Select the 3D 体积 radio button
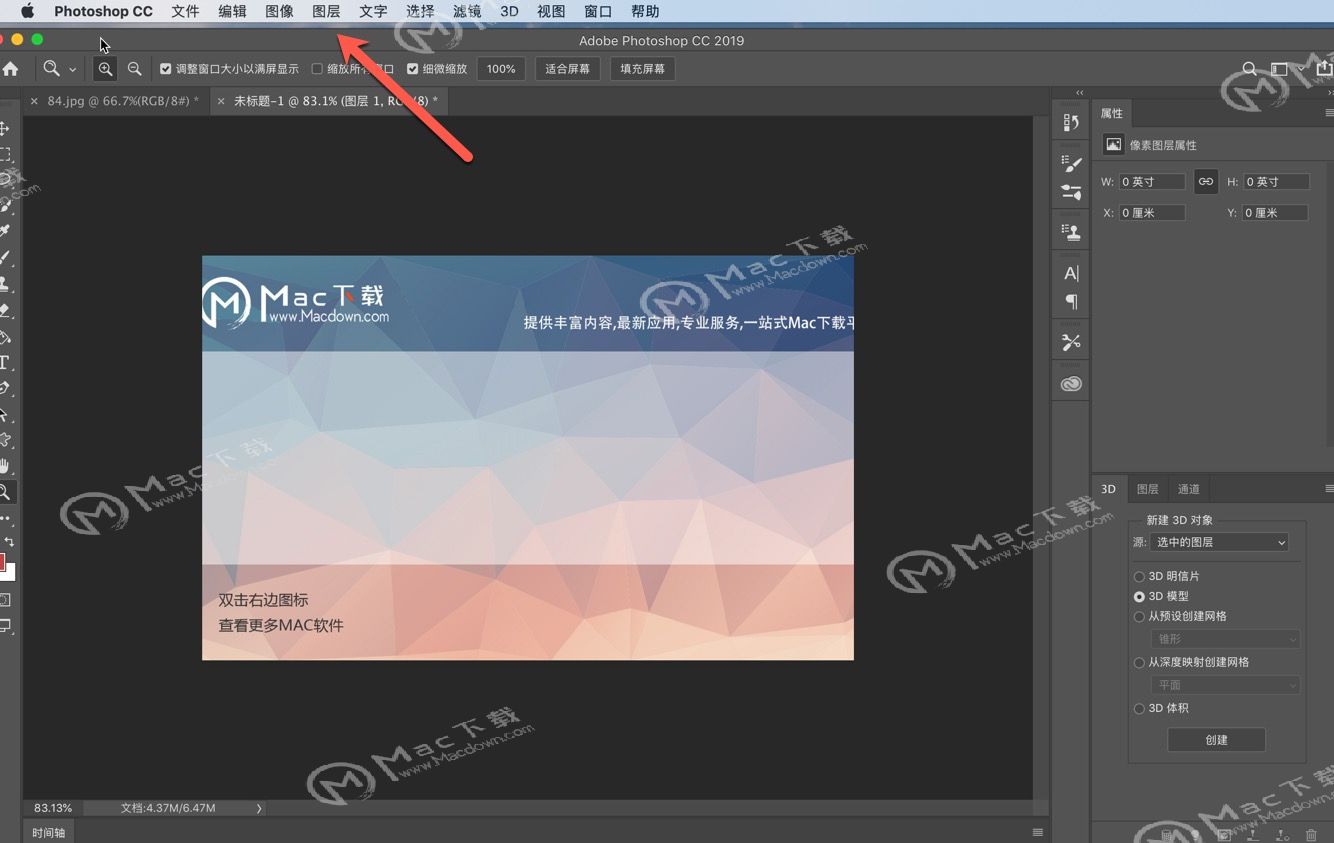The image size is (1334, 843). 1139,709
